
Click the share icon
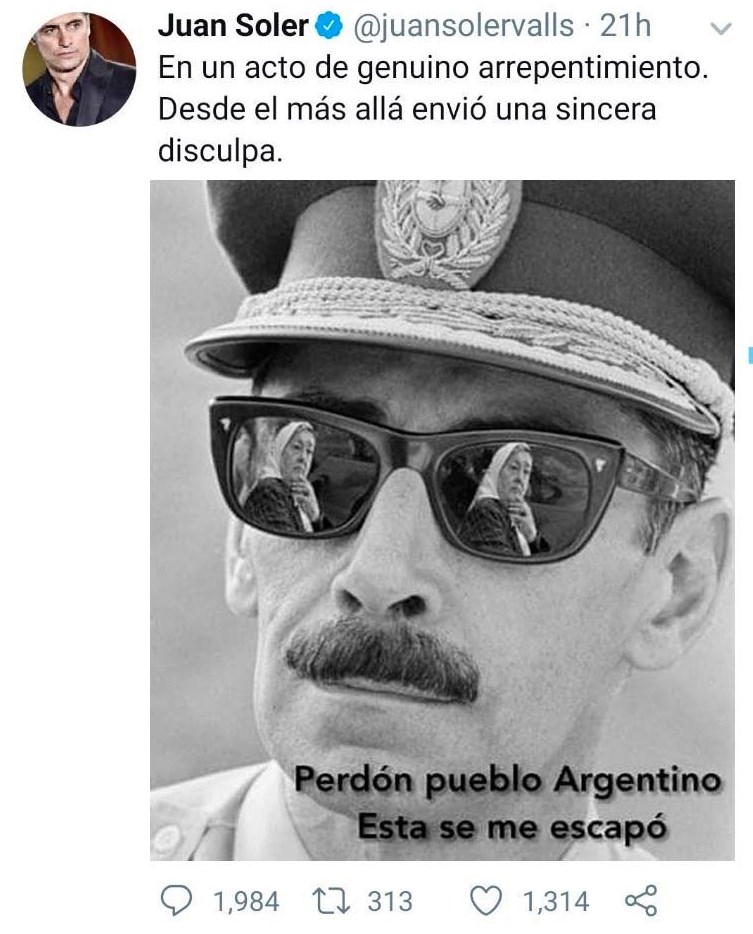tap(641, 900)
